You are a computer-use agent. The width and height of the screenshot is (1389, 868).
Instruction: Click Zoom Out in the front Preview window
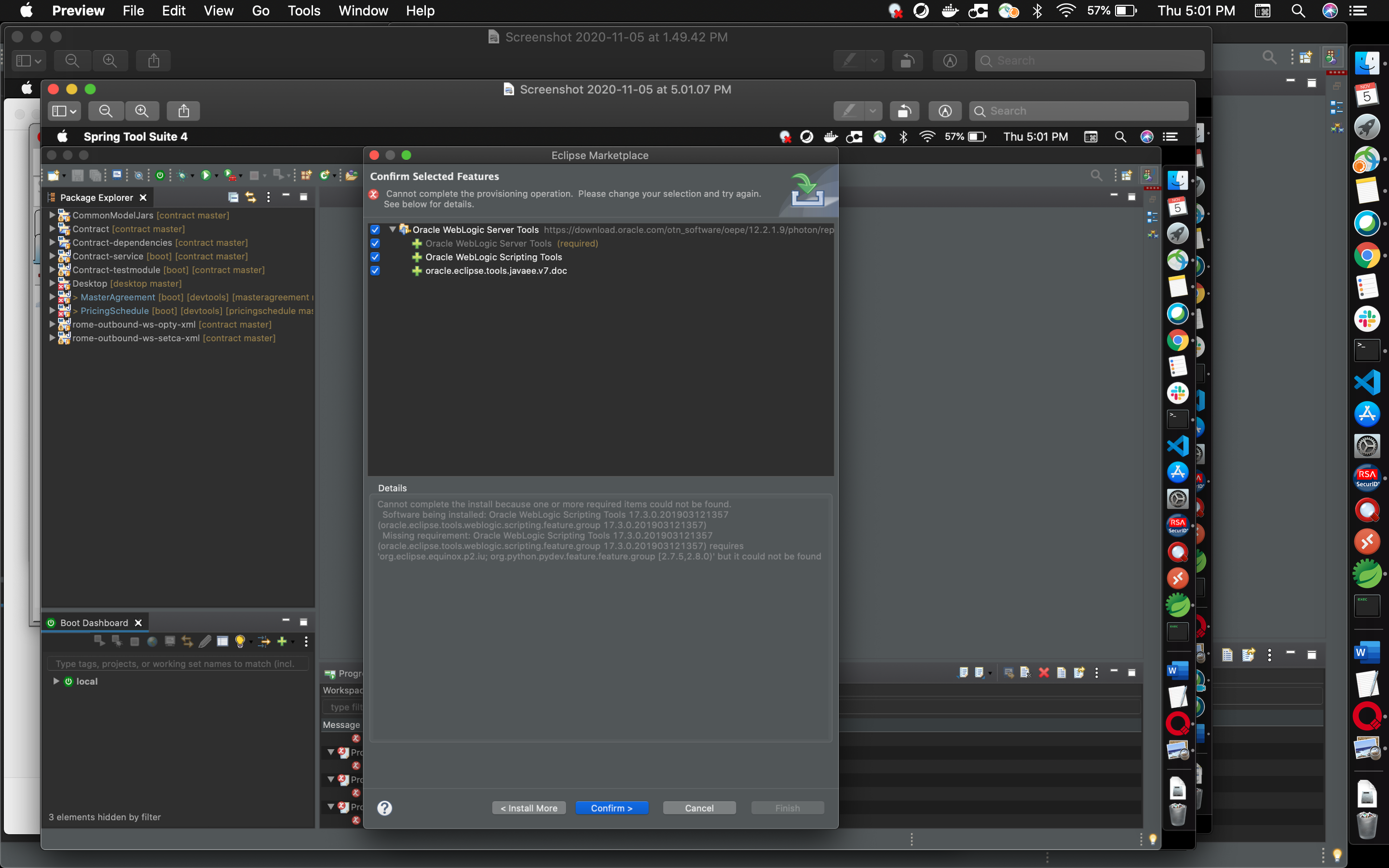click(x=106, y=111)
